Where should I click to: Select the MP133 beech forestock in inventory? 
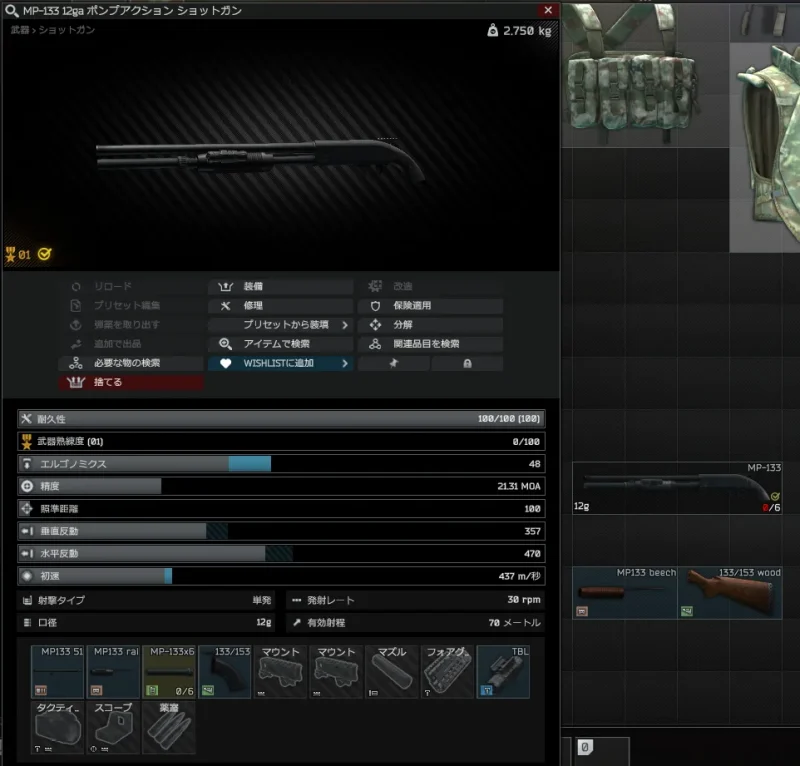tap(624, 593)
